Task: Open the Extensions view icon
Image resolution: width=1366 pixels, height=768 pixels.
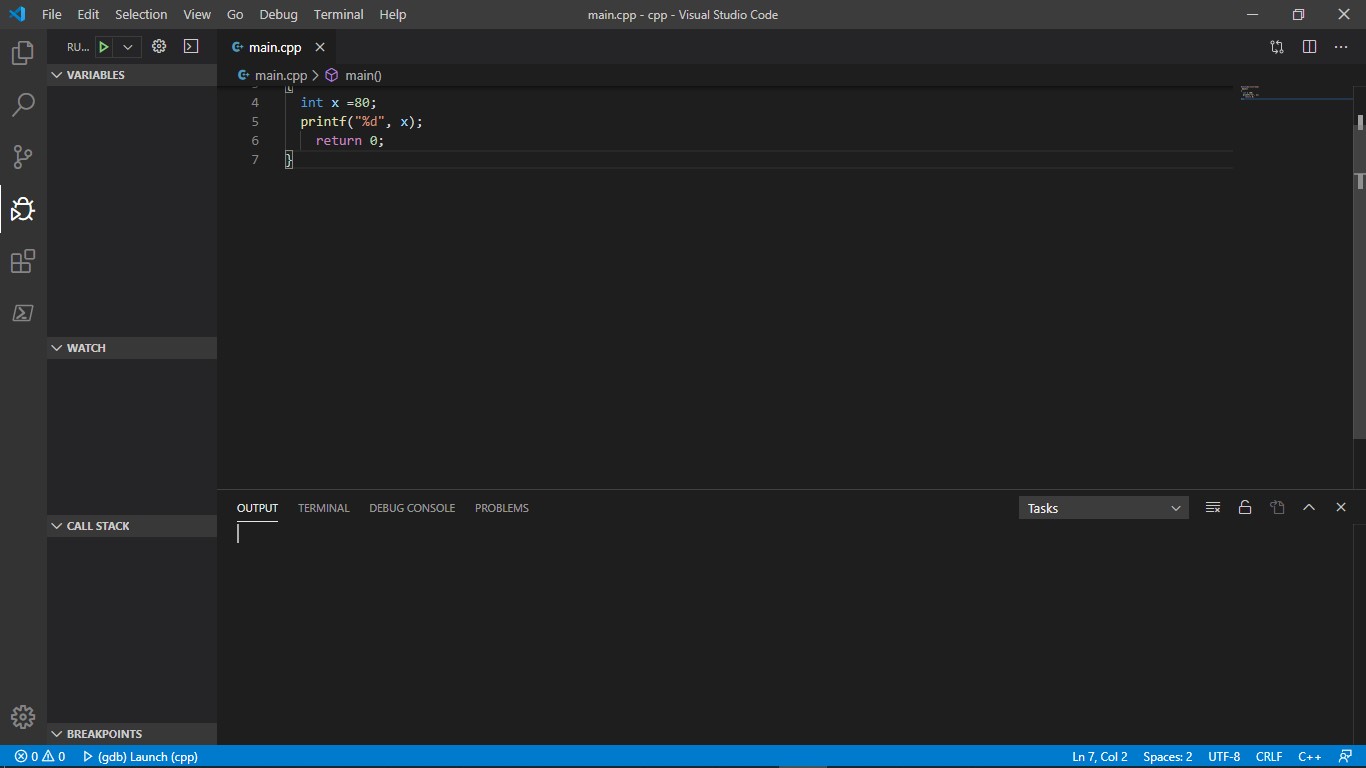Action: (x=22, y=262)
